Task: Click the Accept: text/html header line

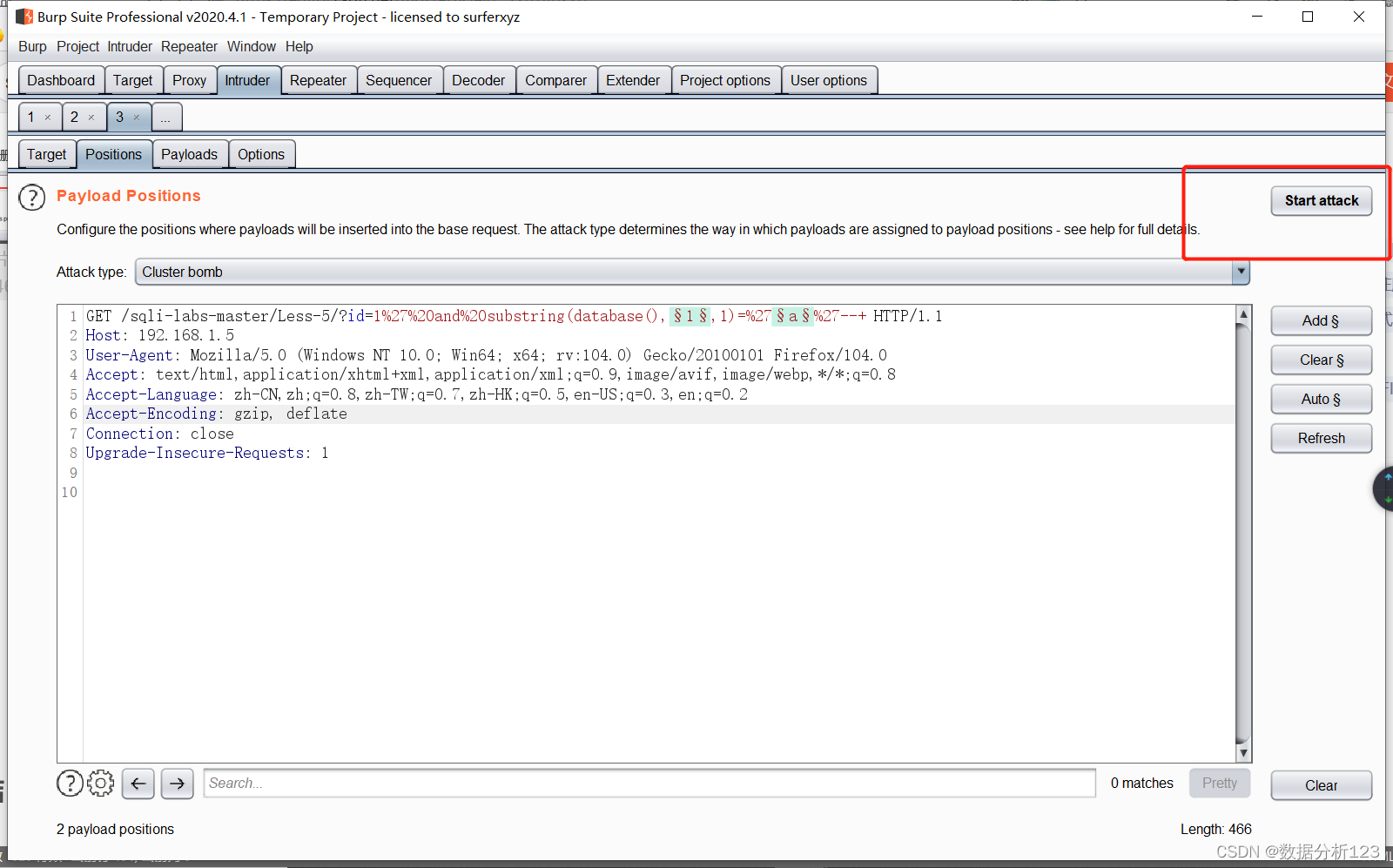Action: click(x=490, y=374)
